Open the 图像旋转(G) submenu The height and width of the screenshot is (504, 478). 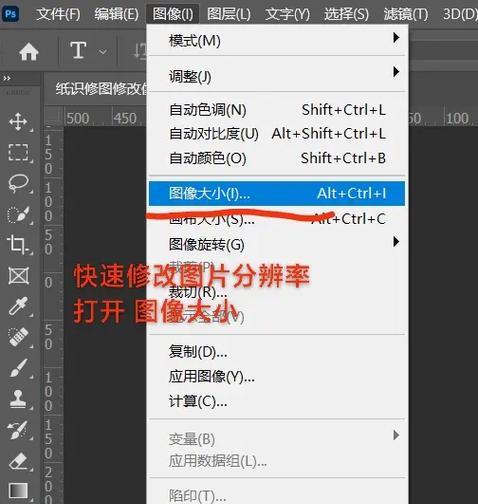coord(277,244)
